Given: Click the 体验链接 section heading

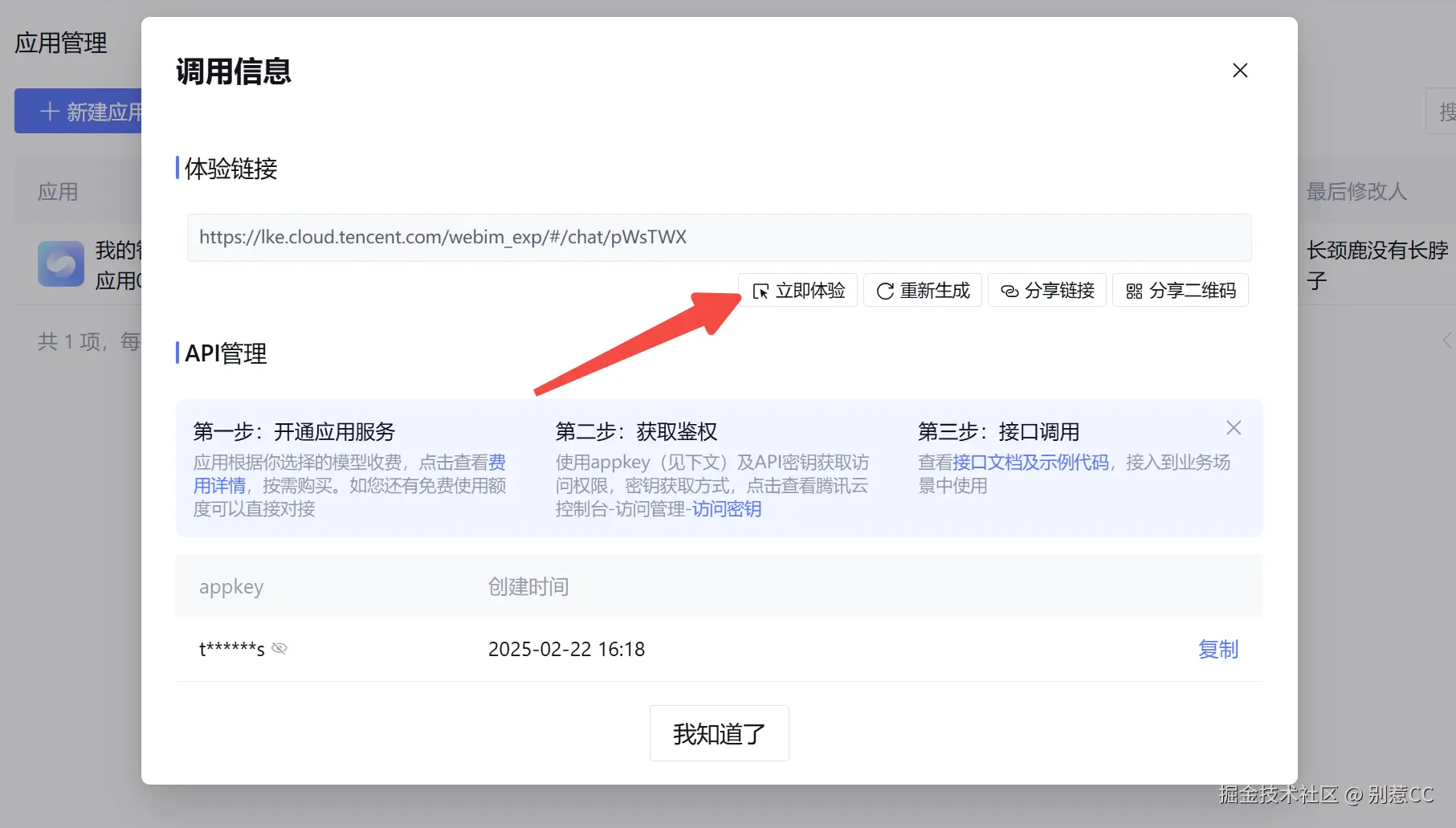Looking at the screenshot, I should [x=231, y=169].
